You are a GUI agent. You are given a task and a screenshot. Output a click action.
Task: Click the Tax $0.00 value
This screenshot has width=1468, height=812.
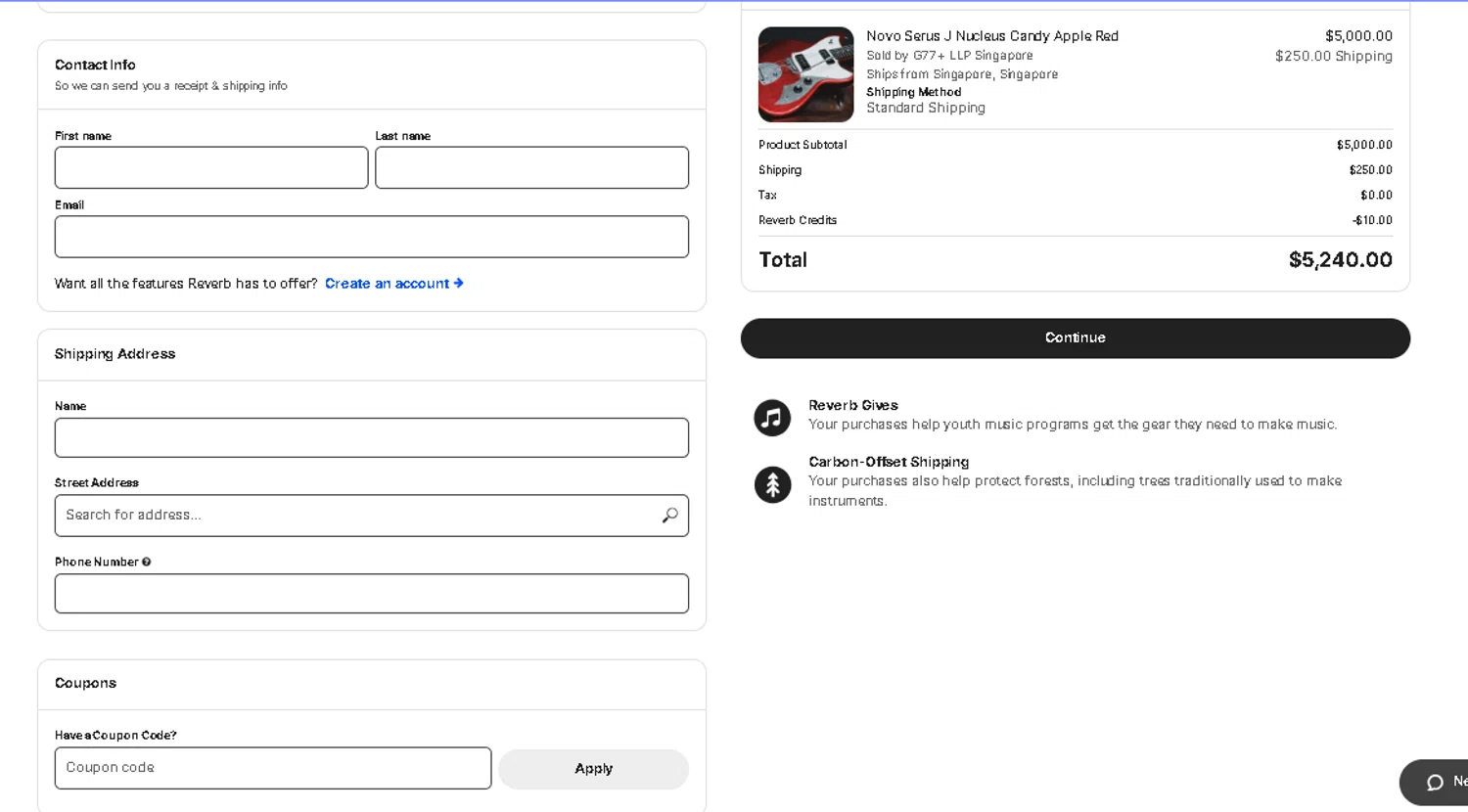(1376, 196)
